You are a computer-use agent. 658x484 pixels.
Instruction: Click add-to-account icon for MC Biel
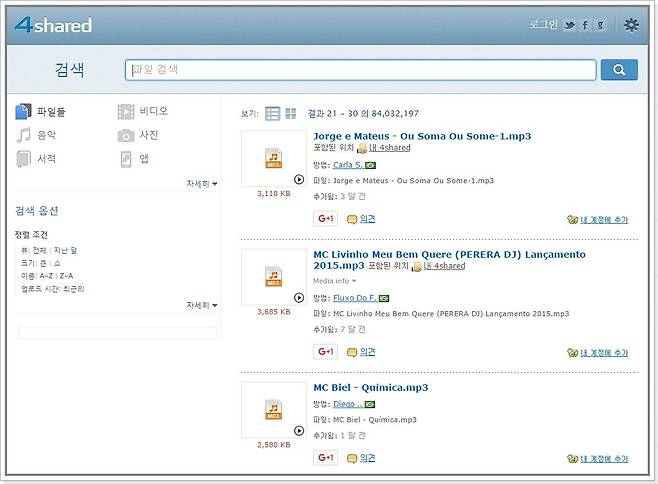click(572, 459)
